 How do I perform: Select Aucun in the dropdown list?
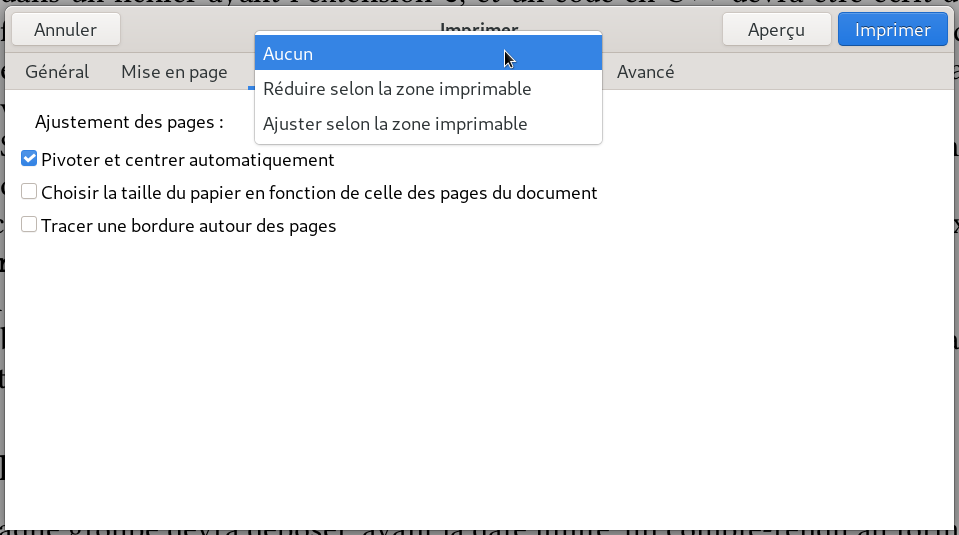(428, 53)
